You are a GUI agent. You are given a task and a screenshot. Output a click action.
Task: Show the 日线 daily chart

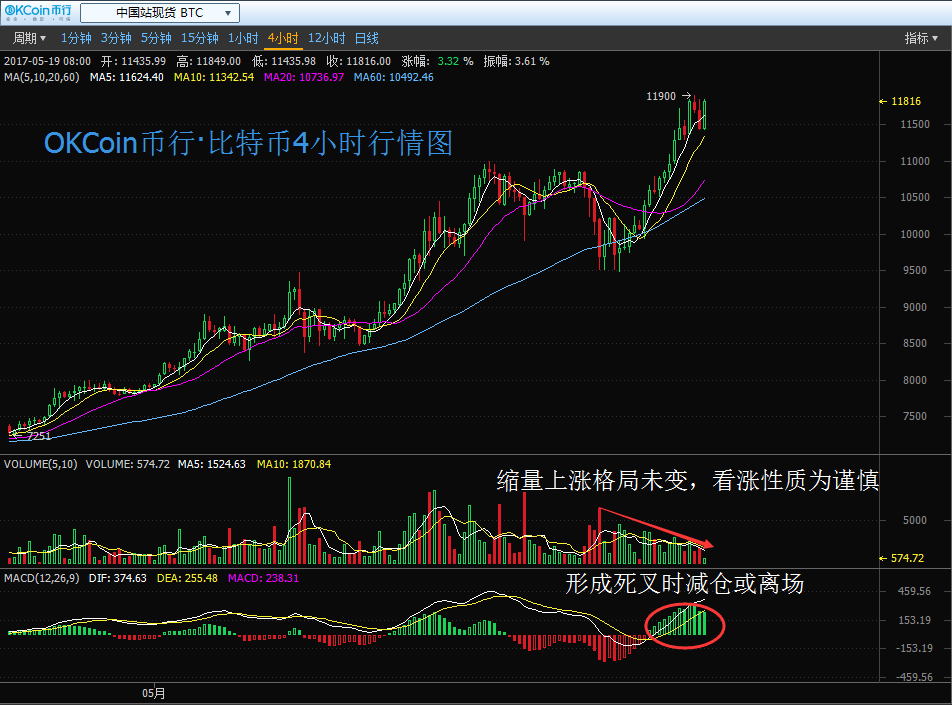(x=367, y=38)
